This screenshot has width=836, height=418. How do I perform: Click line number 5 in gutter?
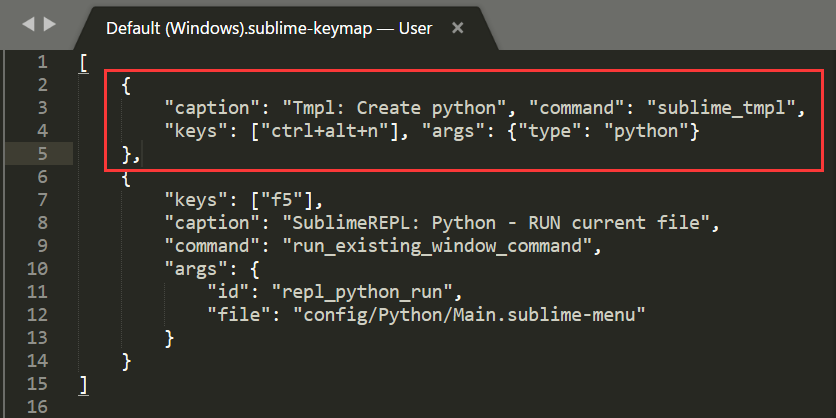click(43, 154)
